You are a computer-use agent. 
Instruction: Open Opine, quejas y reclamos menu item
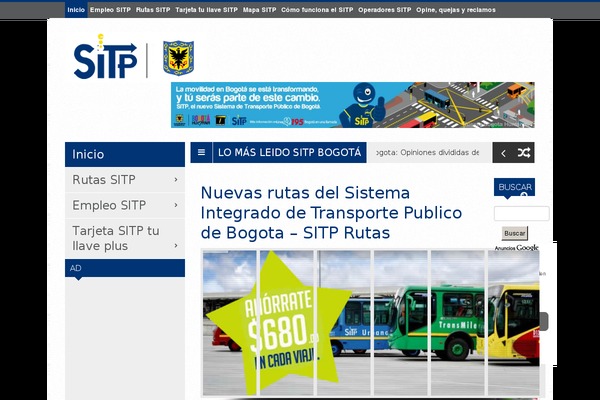pos(456,10)
